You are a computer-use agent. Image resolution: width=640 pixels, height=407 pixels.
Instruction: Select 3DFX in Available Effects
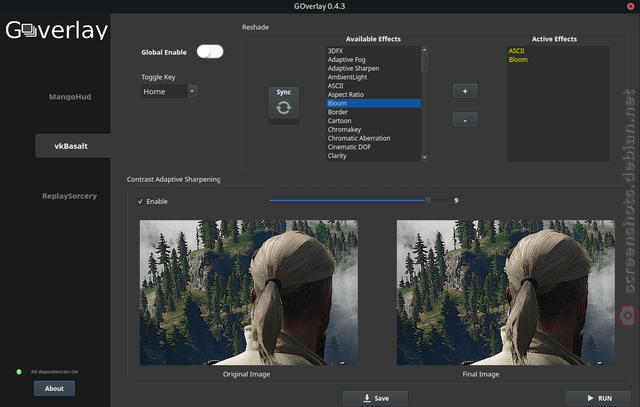point(373,51)
